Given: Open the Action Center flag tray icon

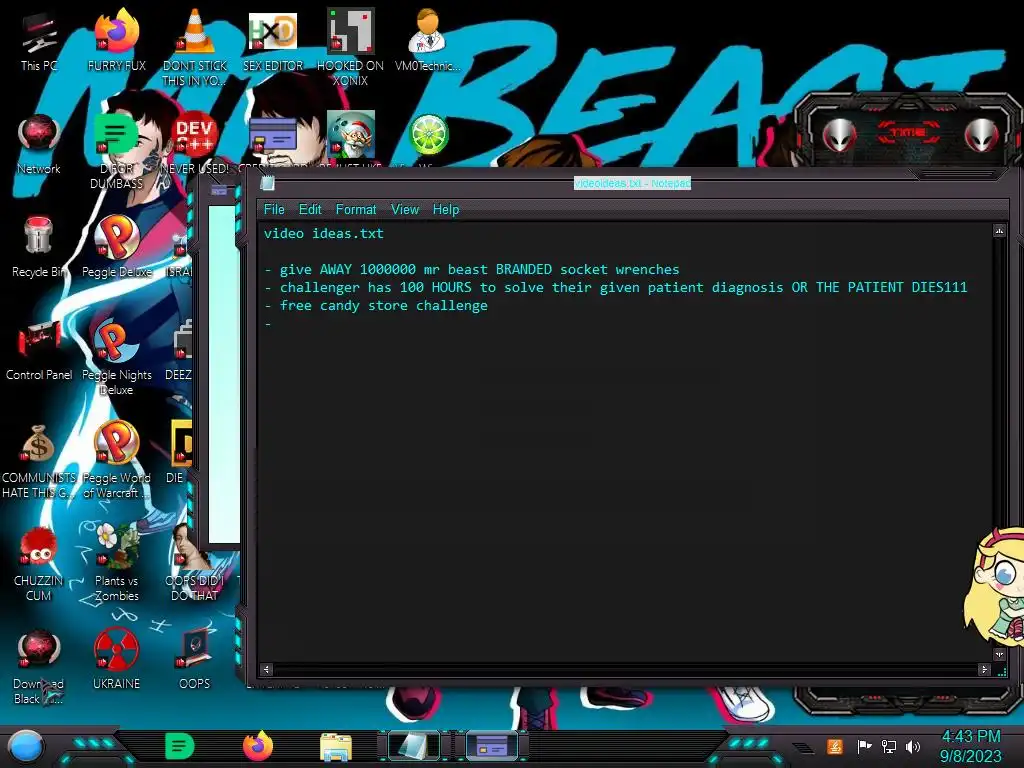Looking at the screenshot, I should 864,746.
